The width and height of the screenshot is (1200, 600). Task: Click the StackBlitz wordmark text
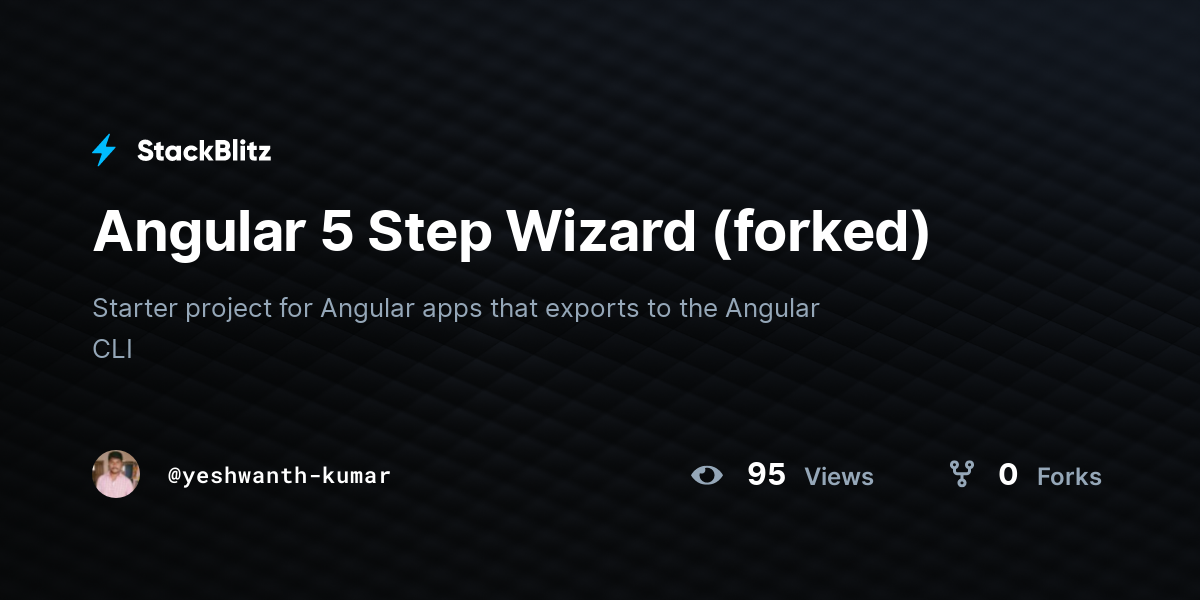(x=204, y=151)
